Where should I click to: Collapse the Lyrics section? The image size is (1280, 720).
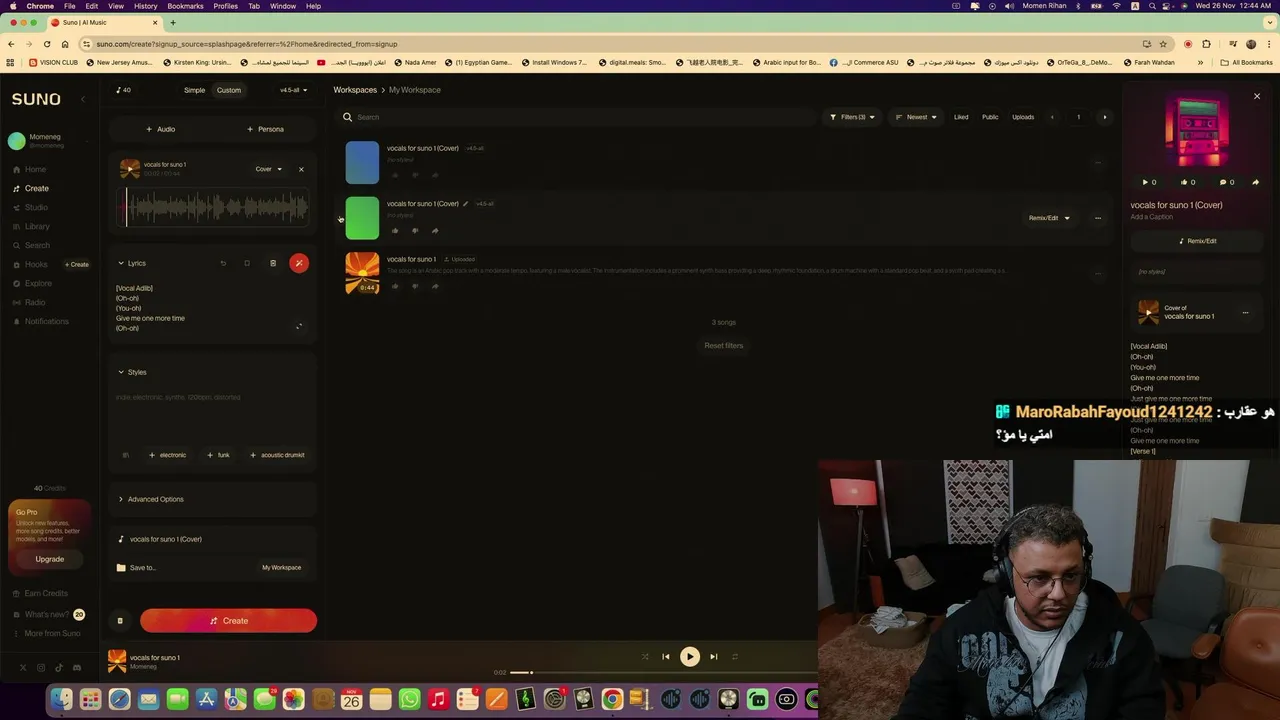[x=132, y=263]
